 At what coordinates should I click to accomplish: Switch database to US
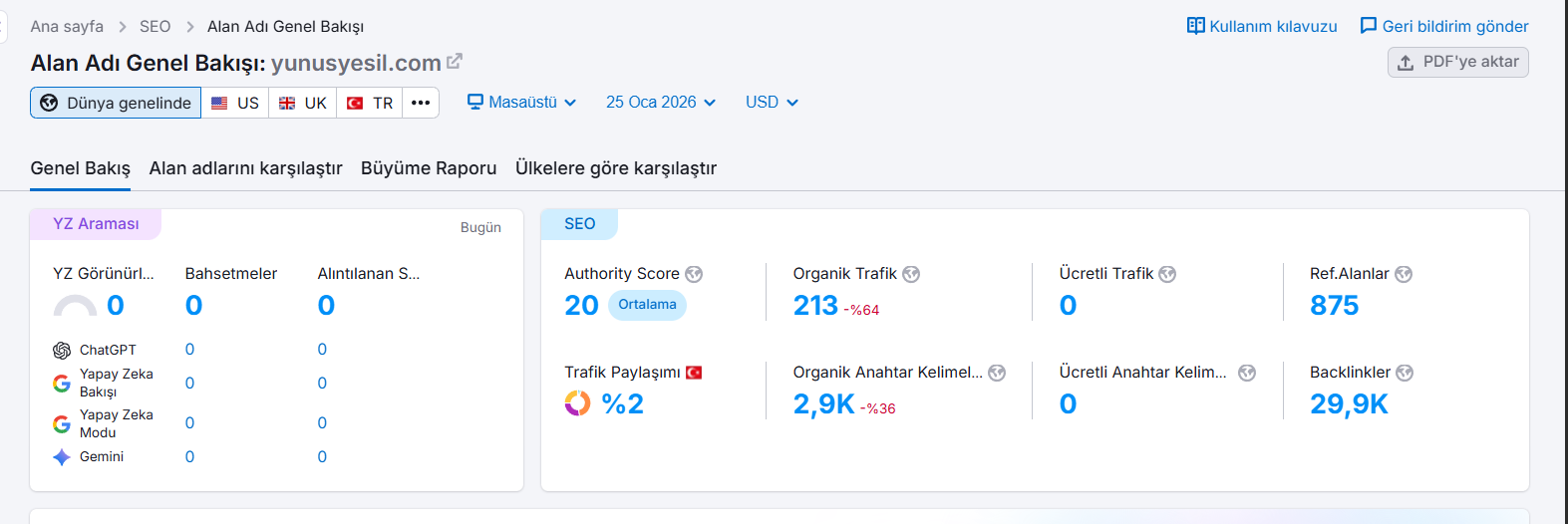[x=235, y=103]
